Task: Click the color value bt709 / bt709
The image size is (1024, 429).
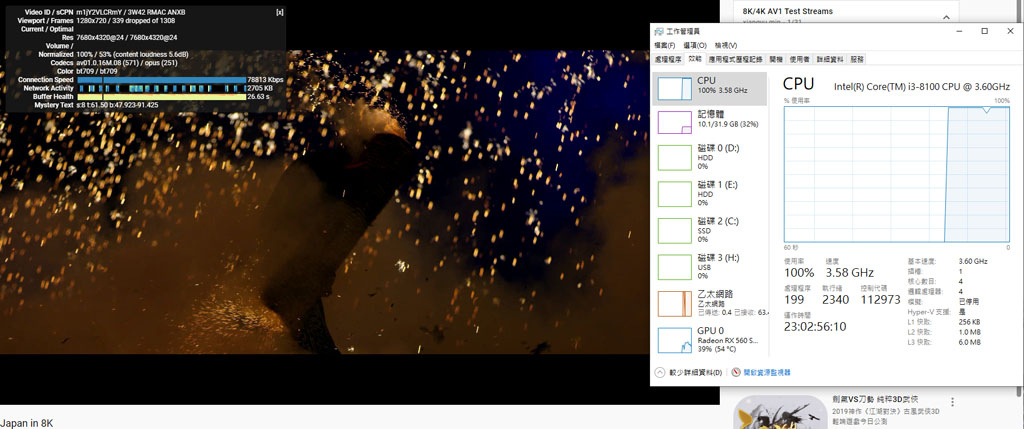Action: pyautogui.click(x=95, y=71)
